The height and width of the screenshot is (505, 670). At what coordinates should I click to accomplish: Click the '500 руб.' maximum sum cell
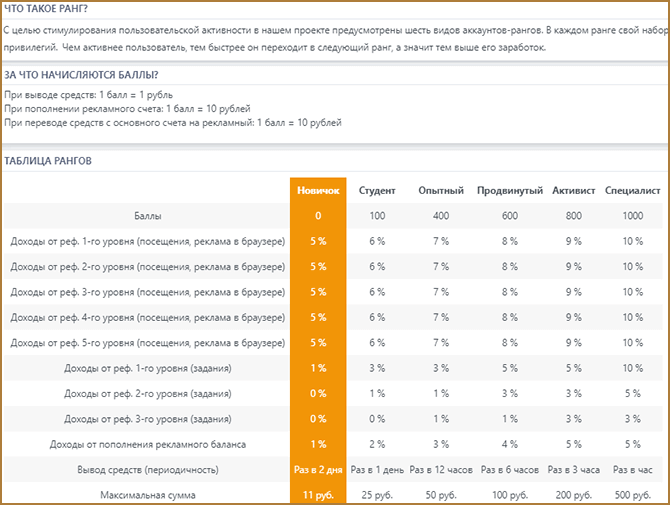point(632,495)
